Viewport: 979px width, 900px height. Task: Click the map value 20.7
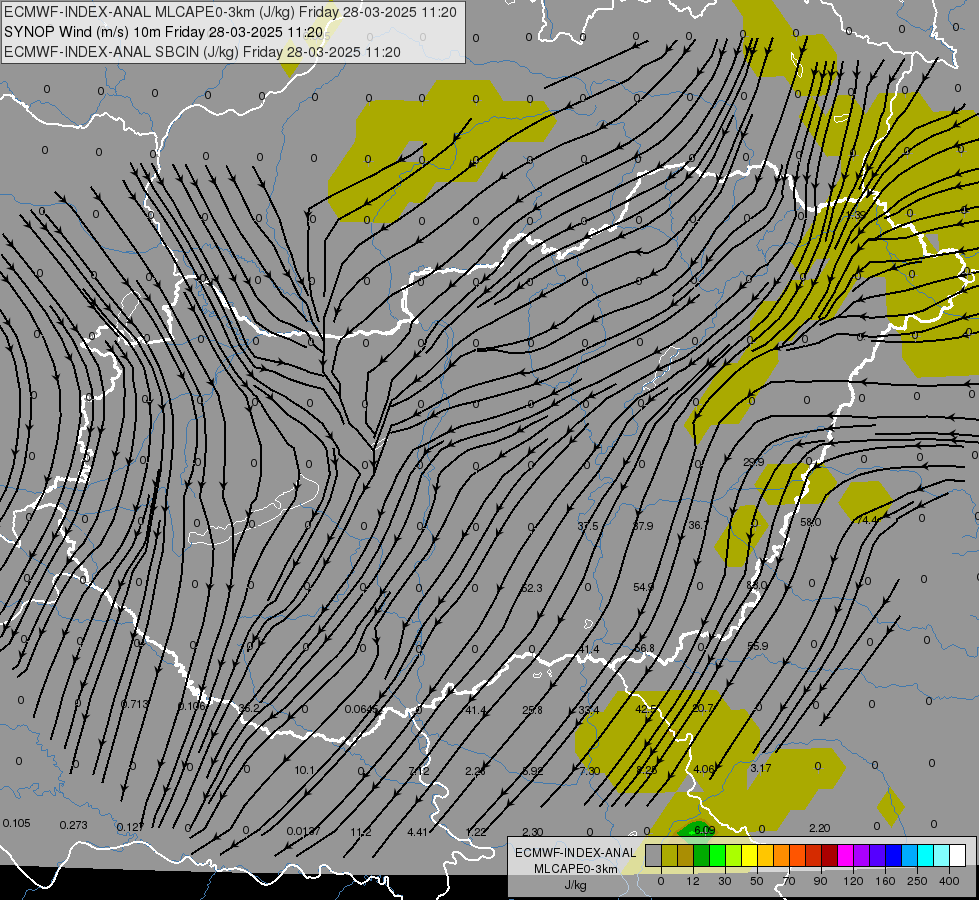[702, 708]
